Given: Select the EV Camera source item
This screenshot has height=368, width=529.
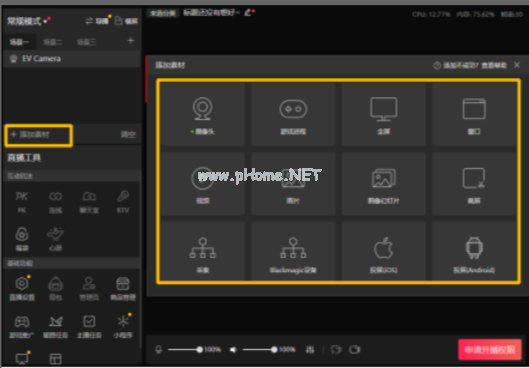Looking at the screenshot, I should point(72,59).
